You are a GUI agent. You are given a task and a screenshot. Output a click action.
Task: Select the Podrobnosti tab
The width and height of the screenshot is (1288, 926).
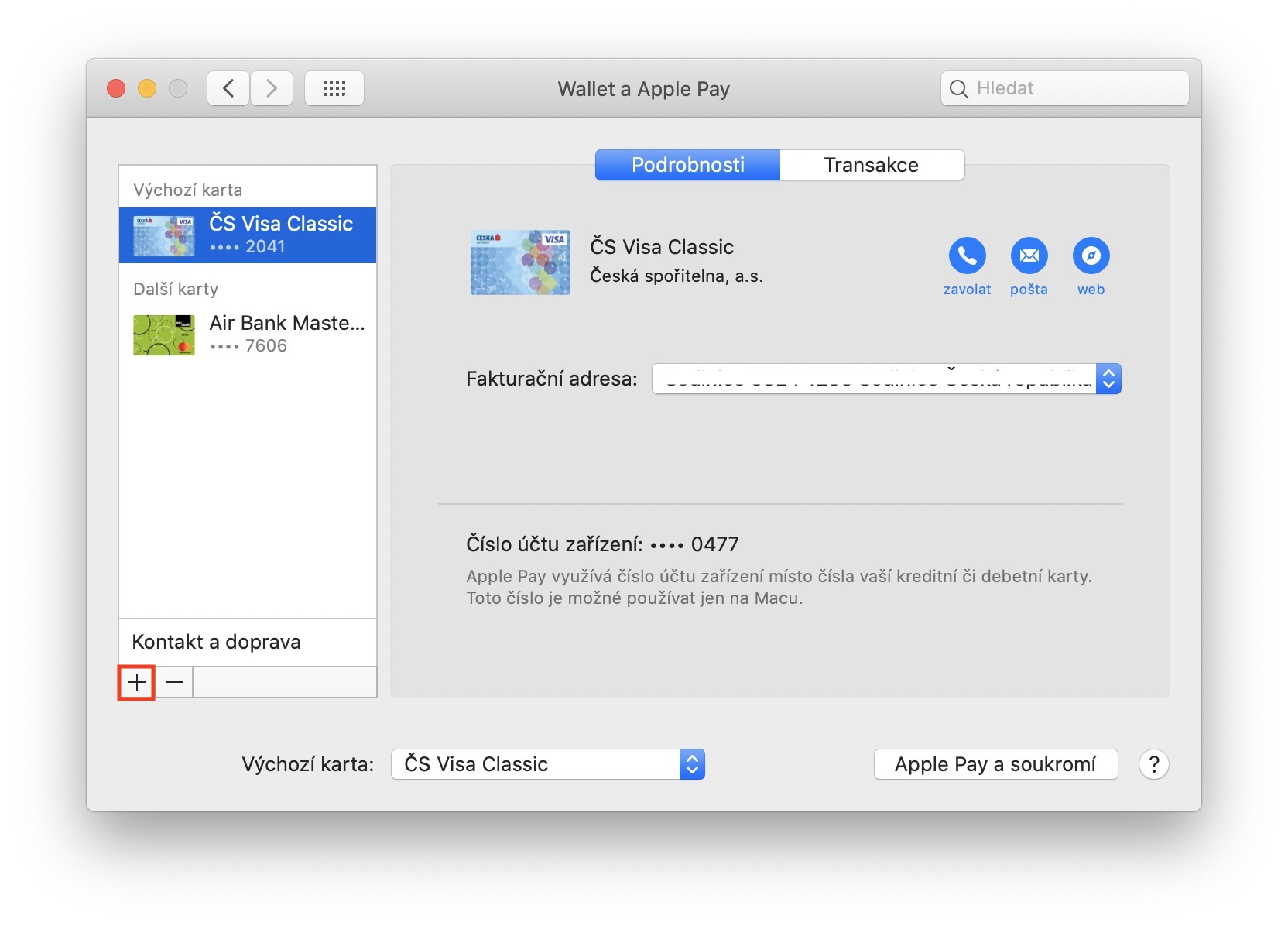tap(687, 165)
